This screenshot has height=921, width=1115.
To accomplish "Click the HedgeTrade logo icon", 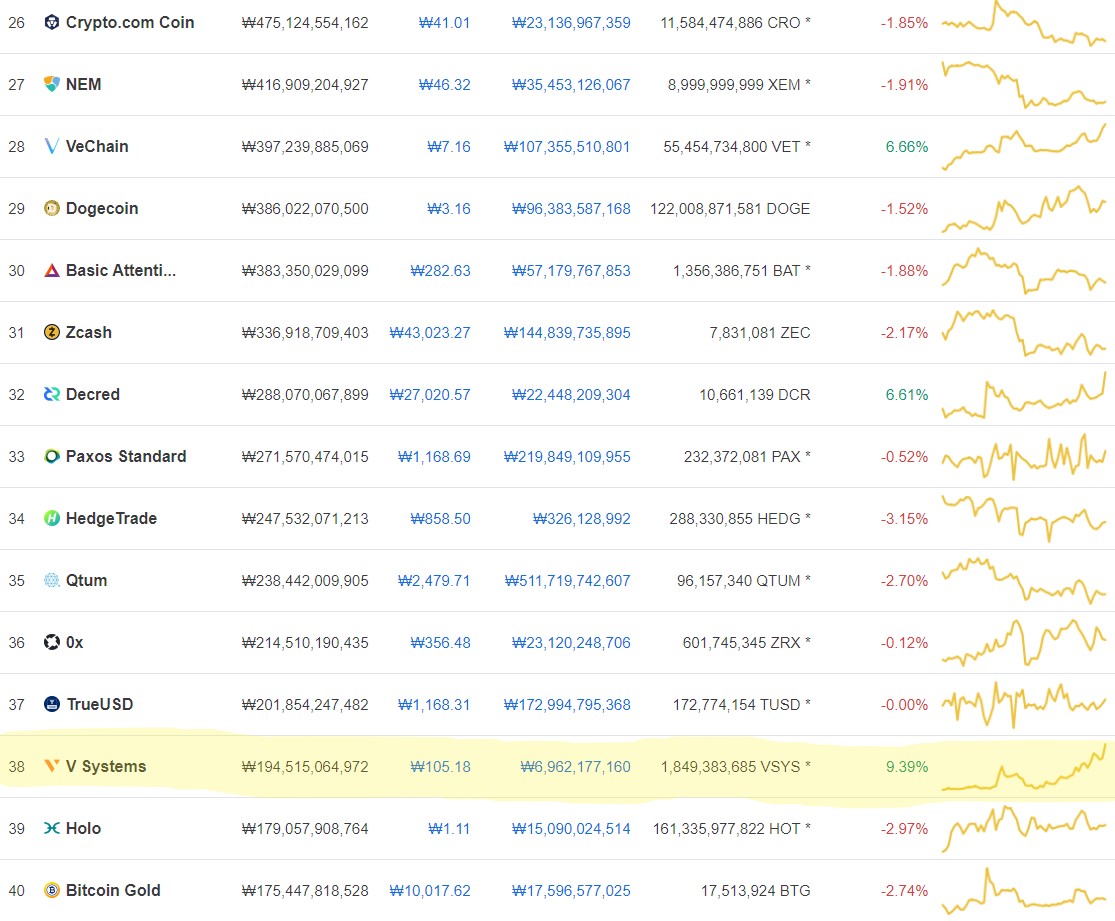I will tap(52, 518).
